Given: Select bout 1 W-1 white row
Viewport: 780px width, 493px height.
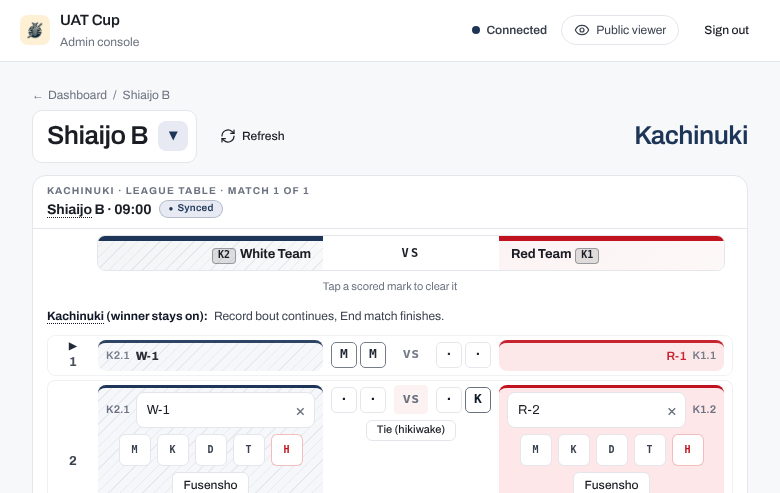Looking at the screenshot, I should (x=210, y=356).
